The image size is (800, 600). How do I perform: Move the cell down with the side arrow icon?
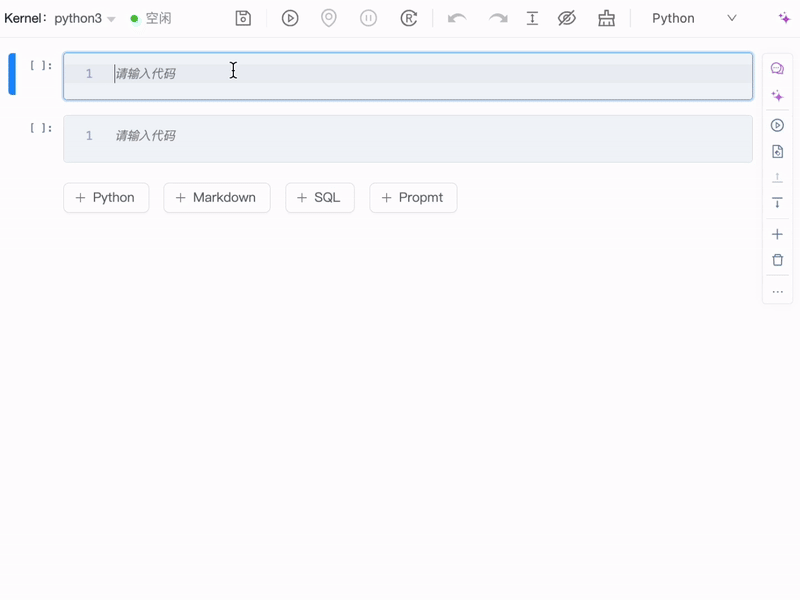(777, 203)
